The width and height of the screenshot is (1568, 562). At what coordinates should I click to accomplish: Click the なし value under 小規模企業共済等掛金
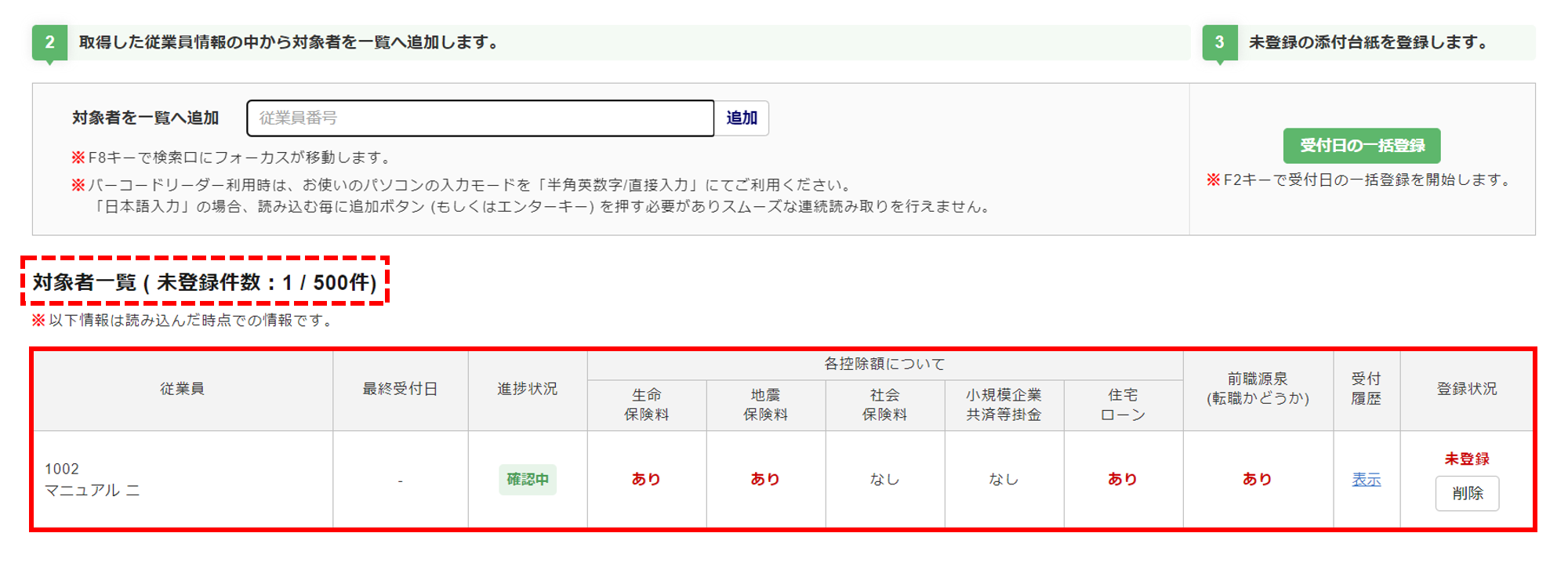coord(1004,480)
